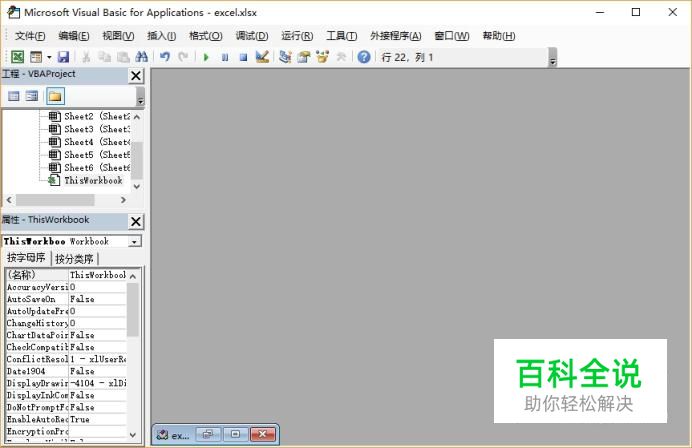
Task: Click the ConflictResolution property value
Action: (98, 359)
